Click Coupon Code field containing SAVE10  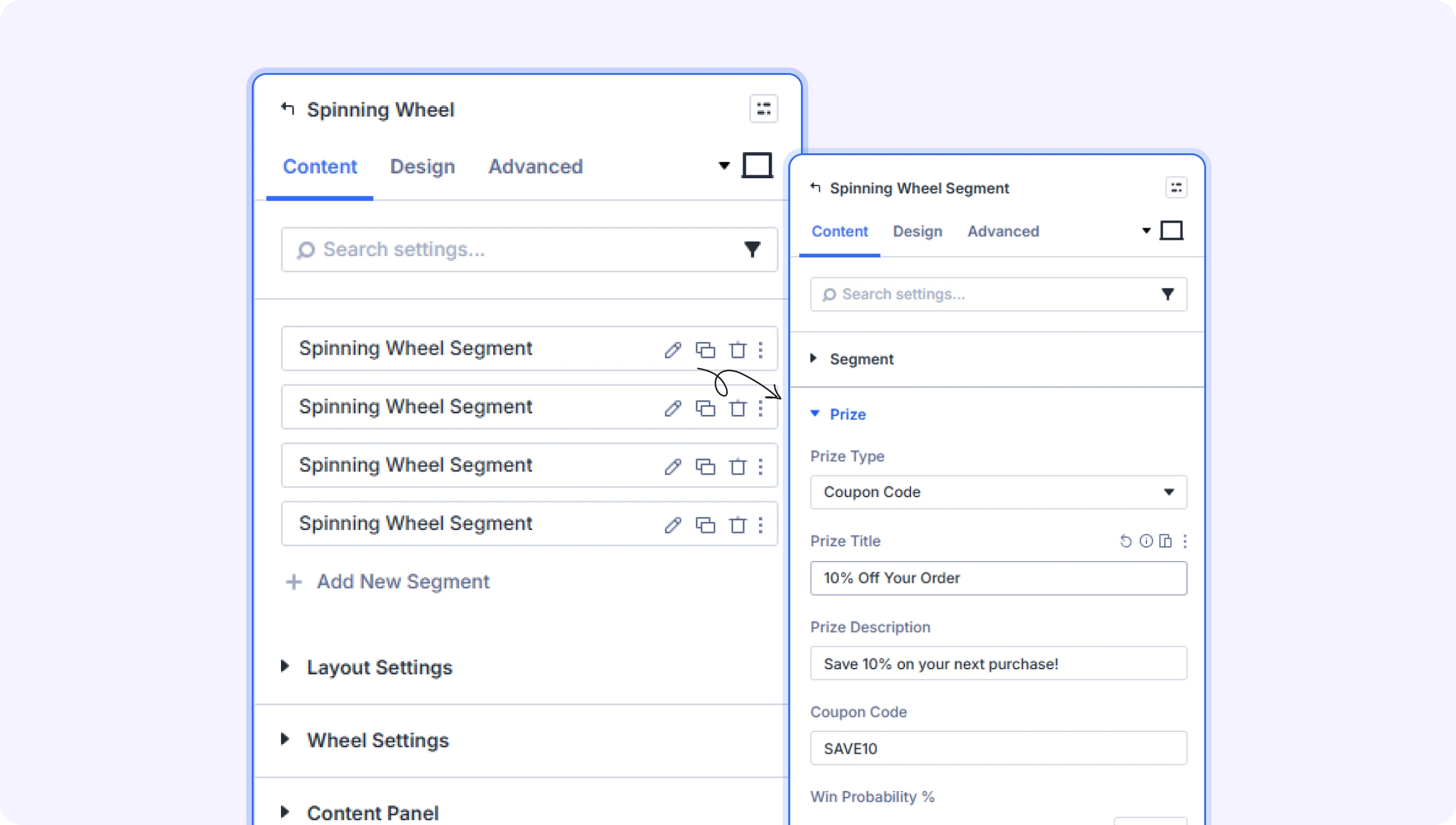click(x=999, y=748)
